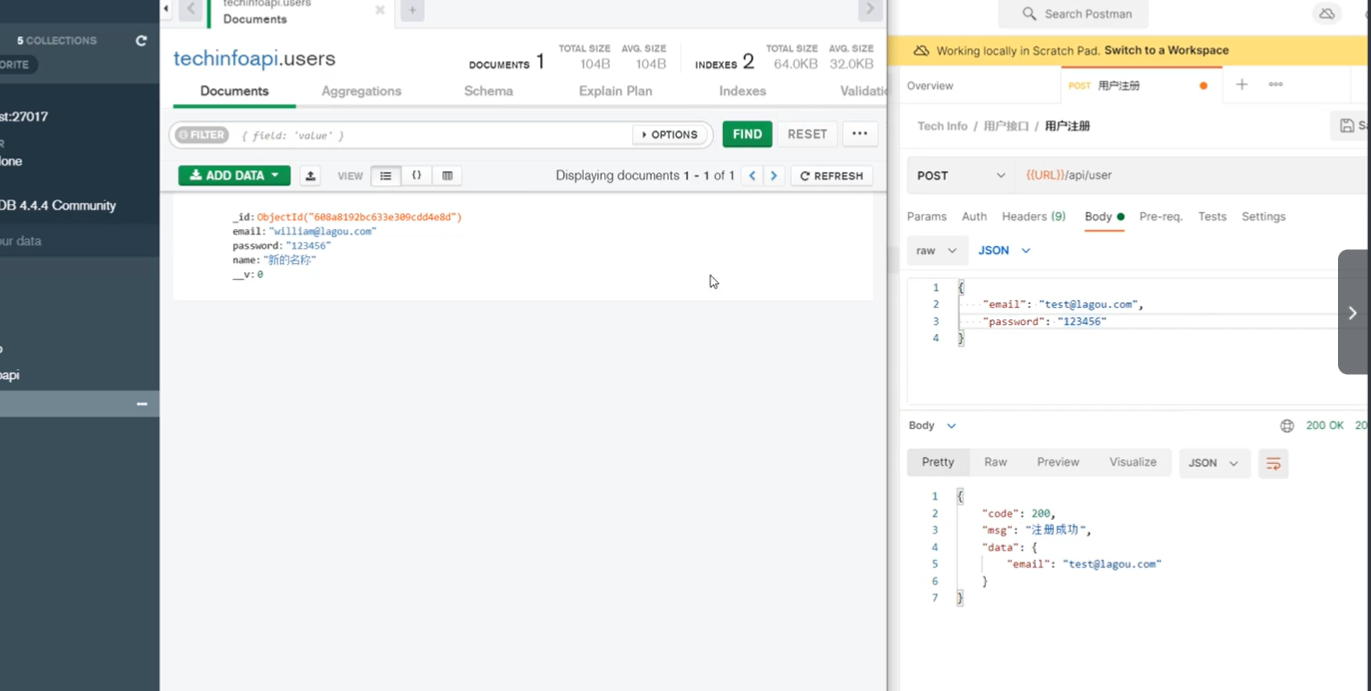Open the response Body dropdown

(x=933, y=426)
